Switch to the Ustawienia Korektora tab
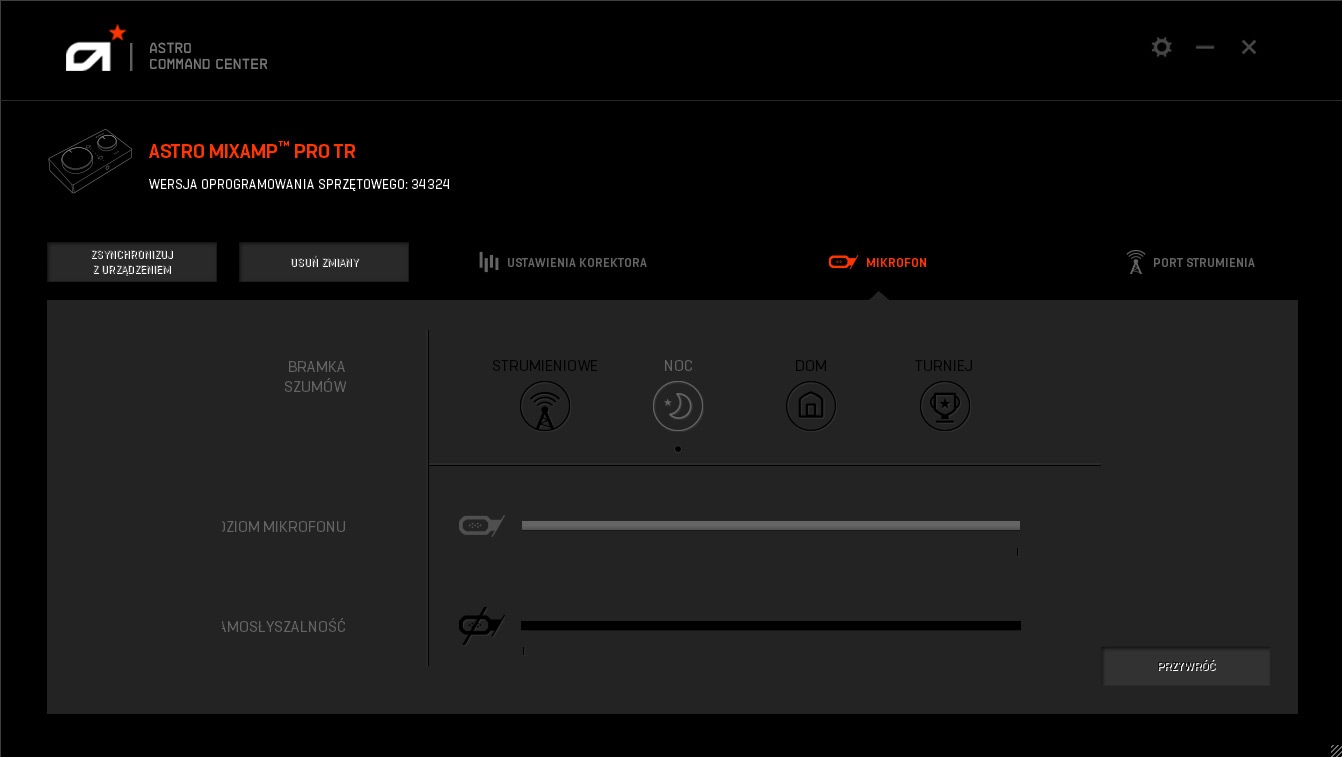1342x757 pixels. coord(563,262)
